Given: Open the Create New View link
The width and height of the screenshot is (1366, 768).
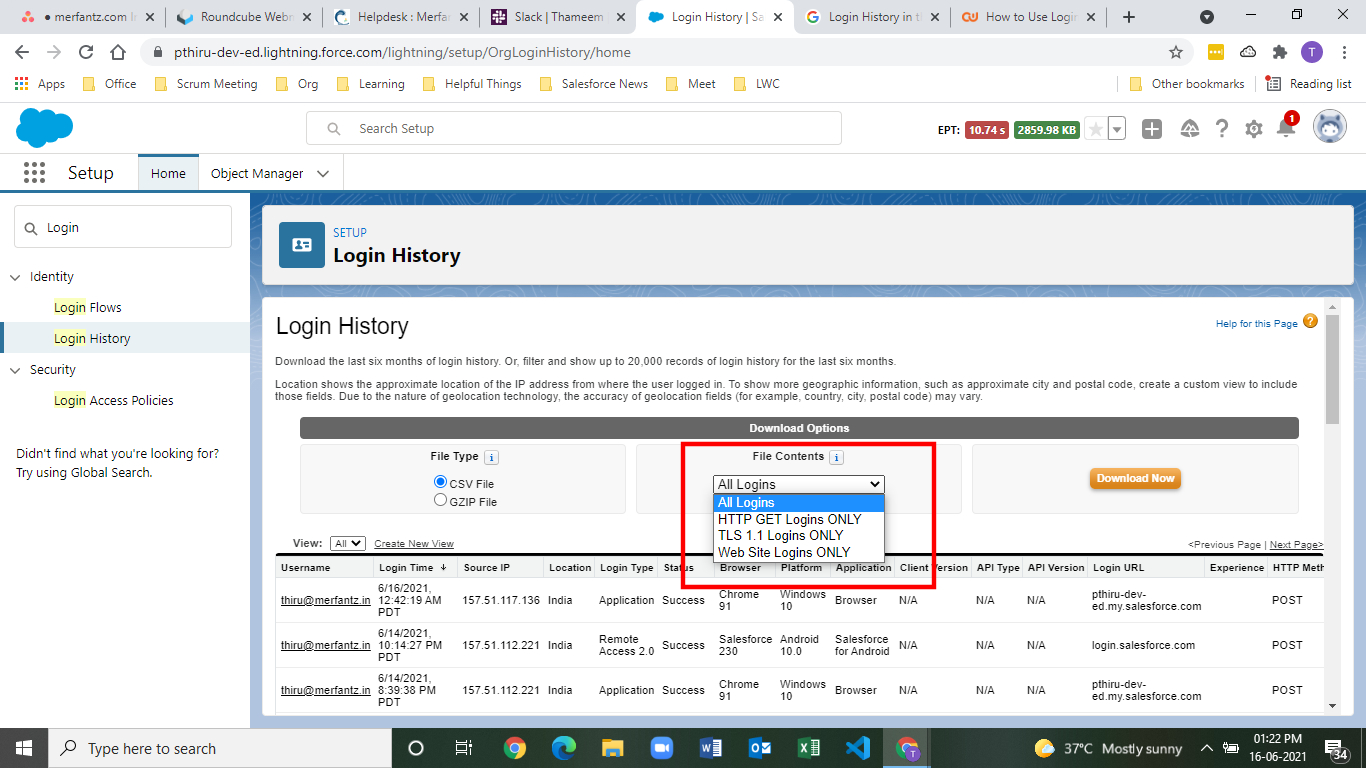Looking at the screenshot, I should (414, 543).
